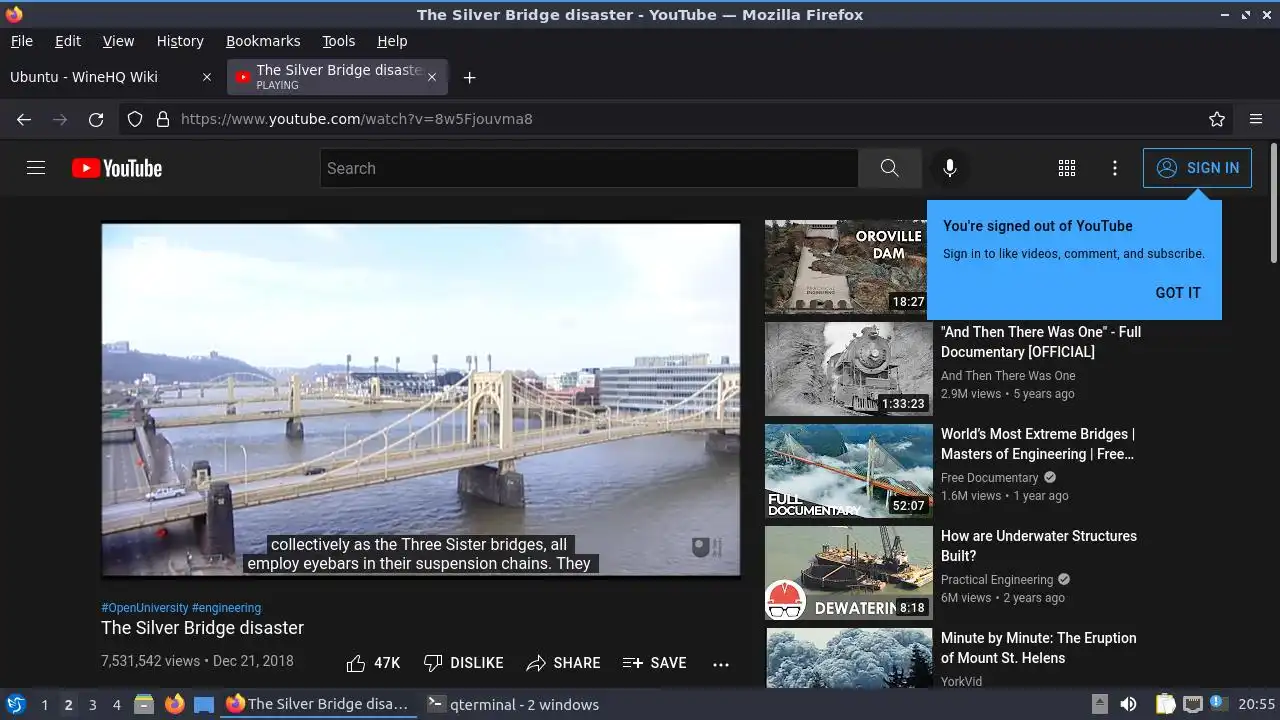Image resolution: width=1280 pixels, height=720 pixels.
Task: Click the #engineering hashtag link
Action: click(x=226, y=607)
